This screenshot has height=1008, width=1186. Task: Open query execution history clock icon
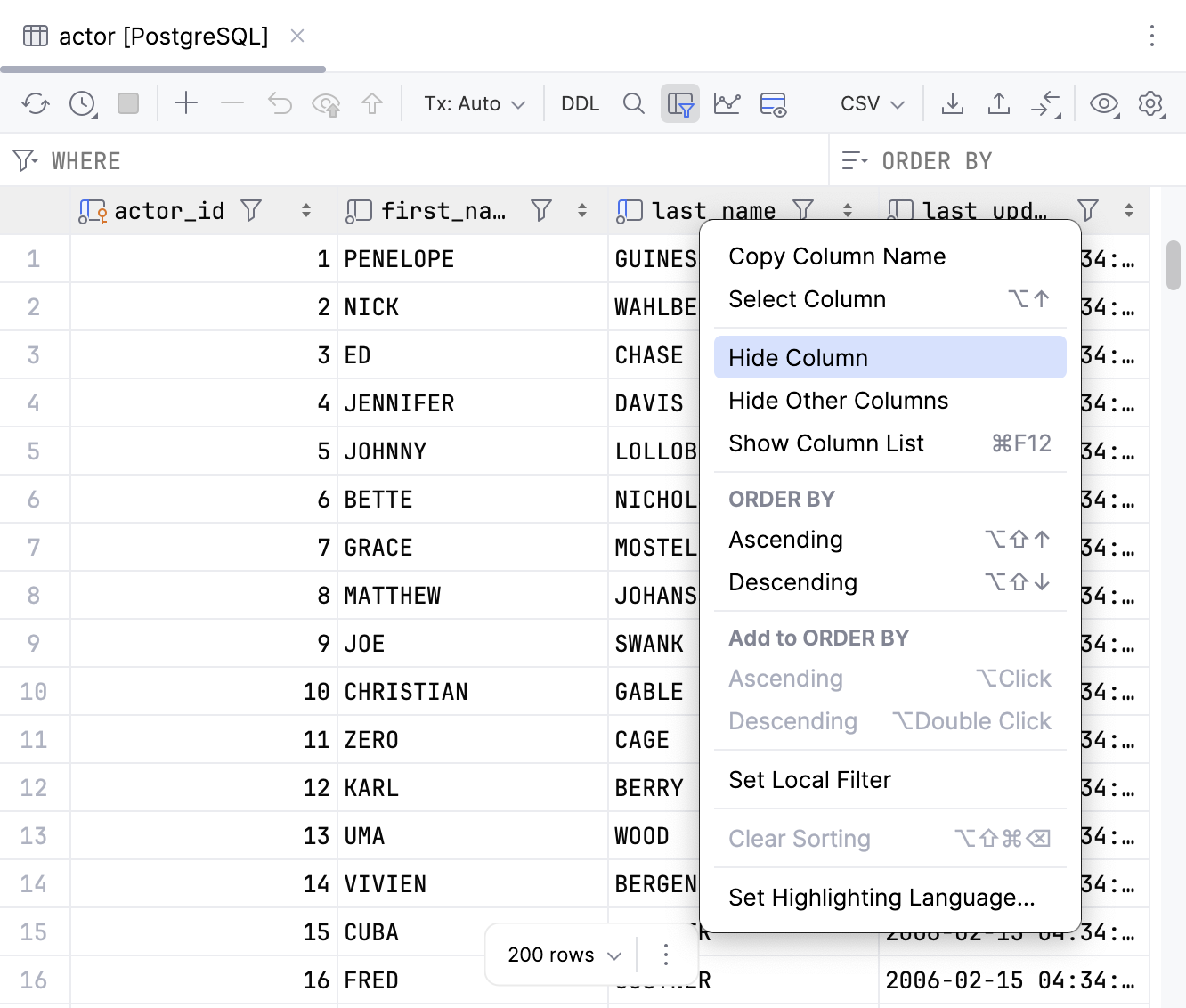82,103
